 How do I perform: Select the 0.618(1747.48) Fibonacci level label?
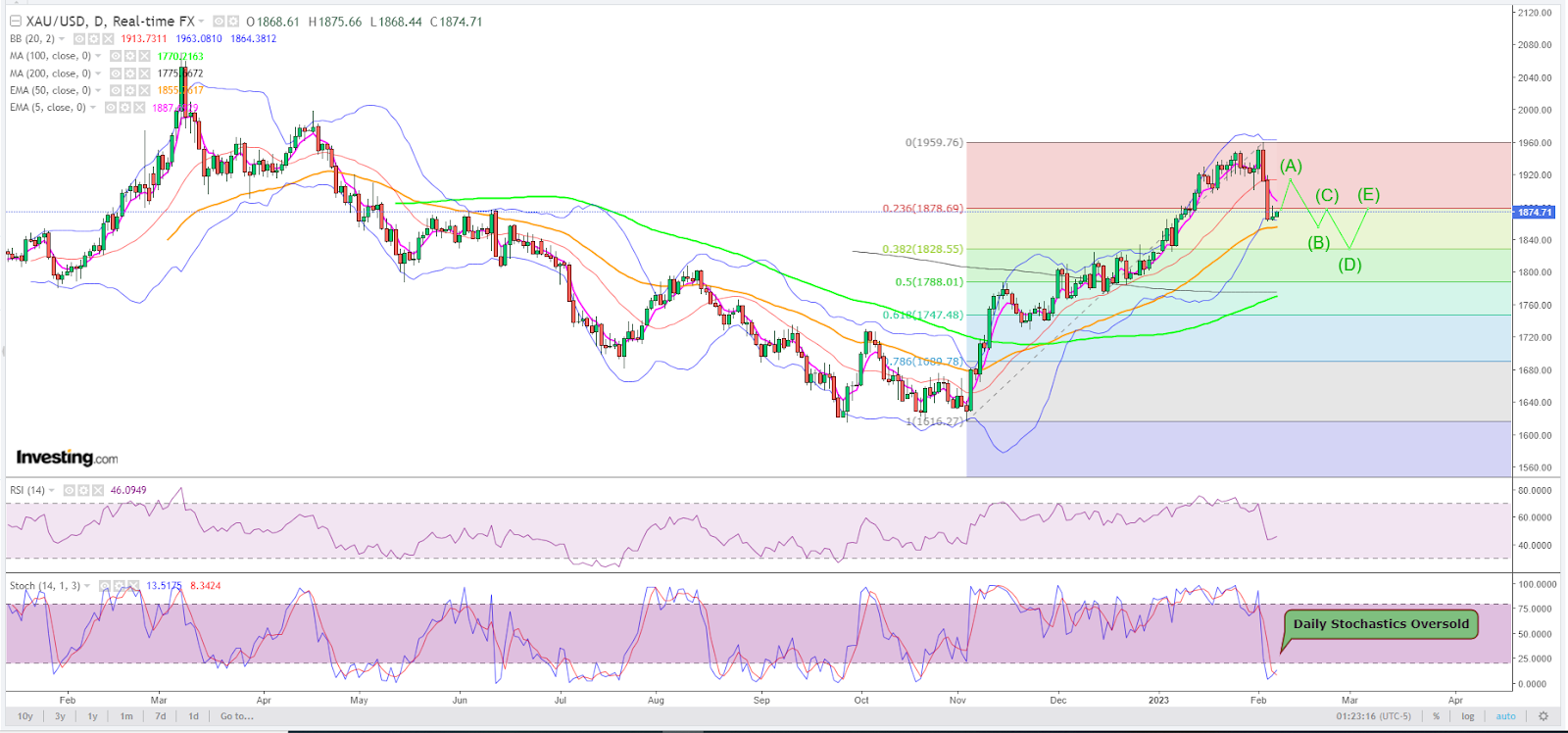coord(922,315)
